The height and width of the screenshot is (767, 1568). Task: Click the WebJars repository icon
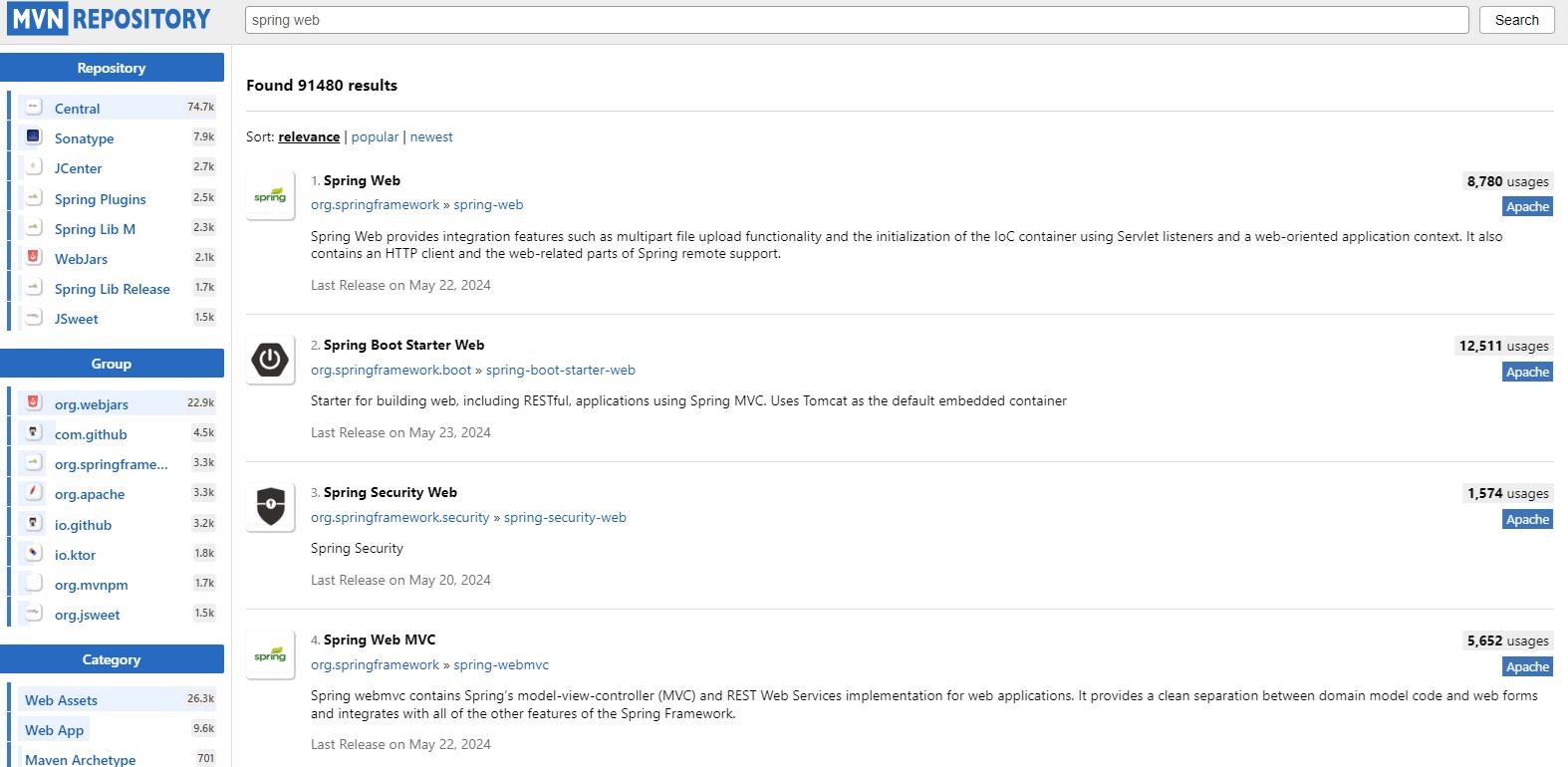34,257
